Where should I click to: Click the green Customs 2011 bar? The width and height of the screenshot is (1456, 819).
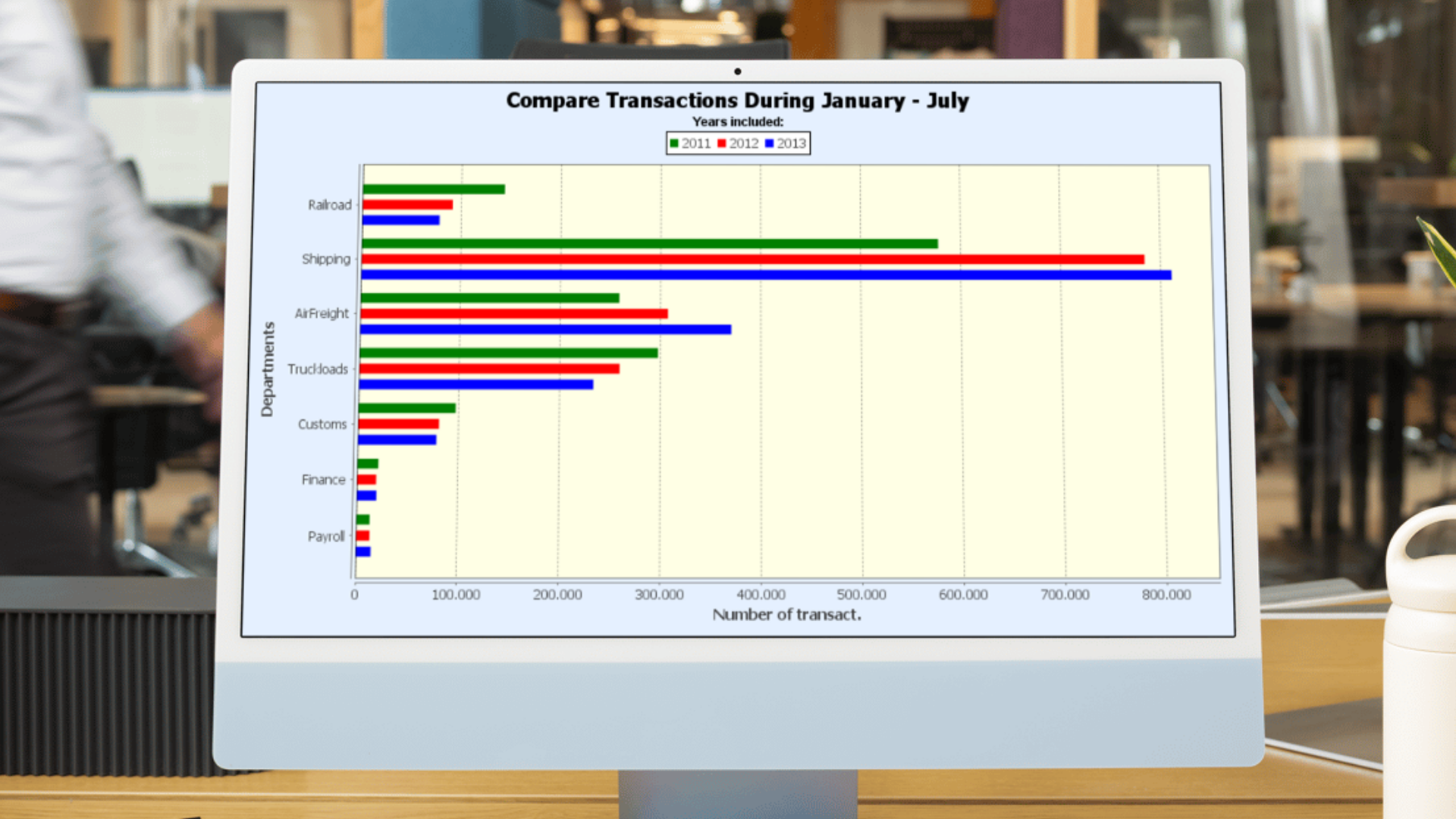[x=406, y=408]
